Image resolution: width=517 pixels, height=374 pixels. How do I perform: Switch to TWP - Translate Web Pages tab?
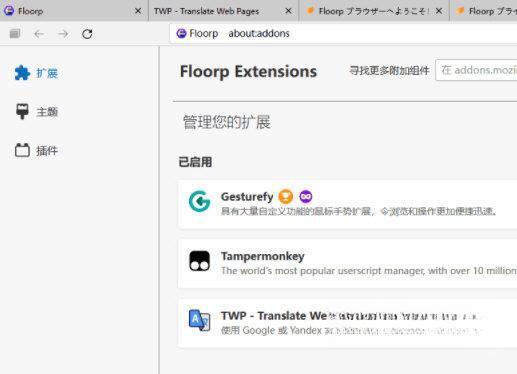[223, 11]
